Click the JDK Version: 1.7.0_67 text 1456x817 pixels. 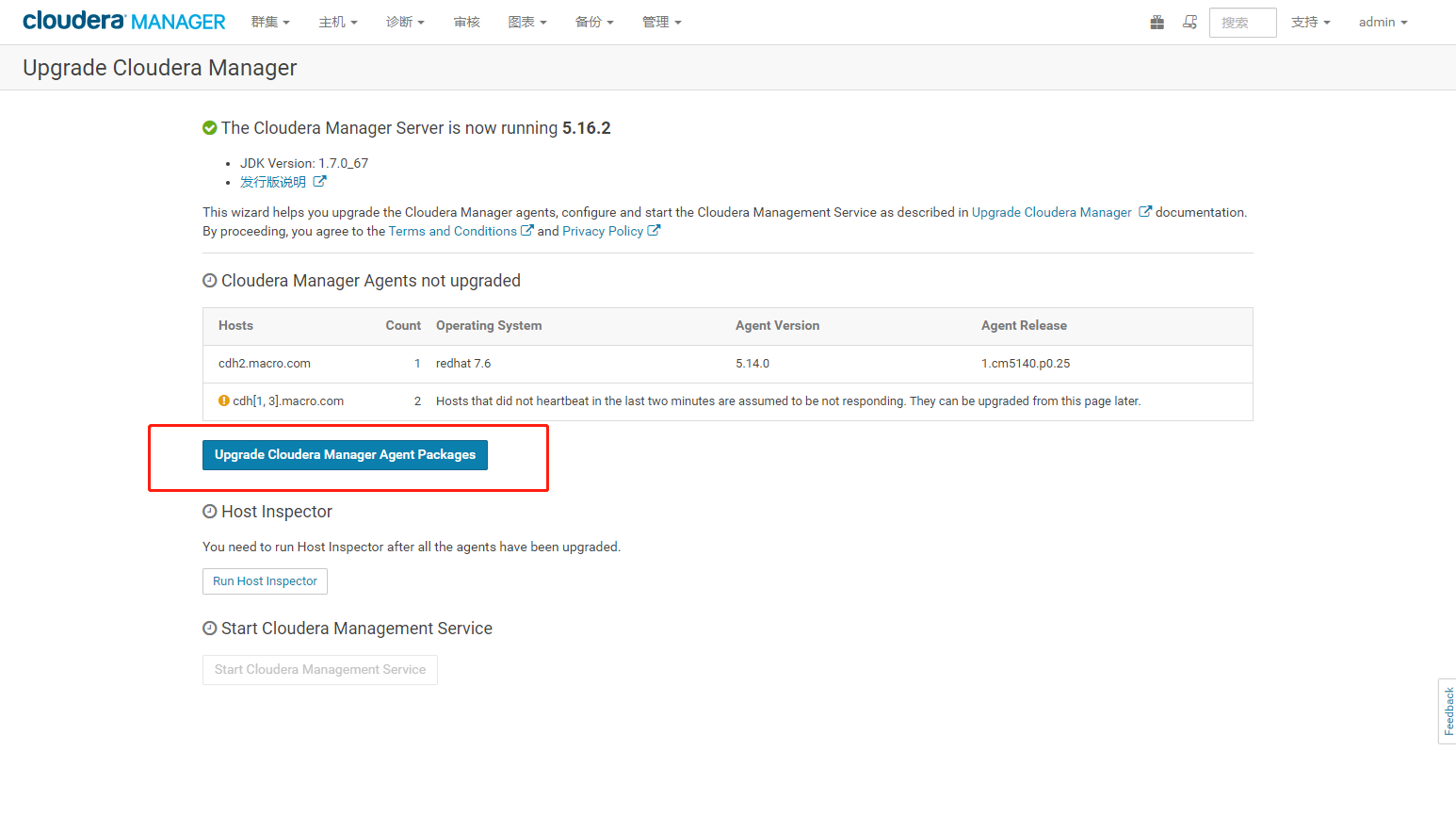click(x=304, y=163)
